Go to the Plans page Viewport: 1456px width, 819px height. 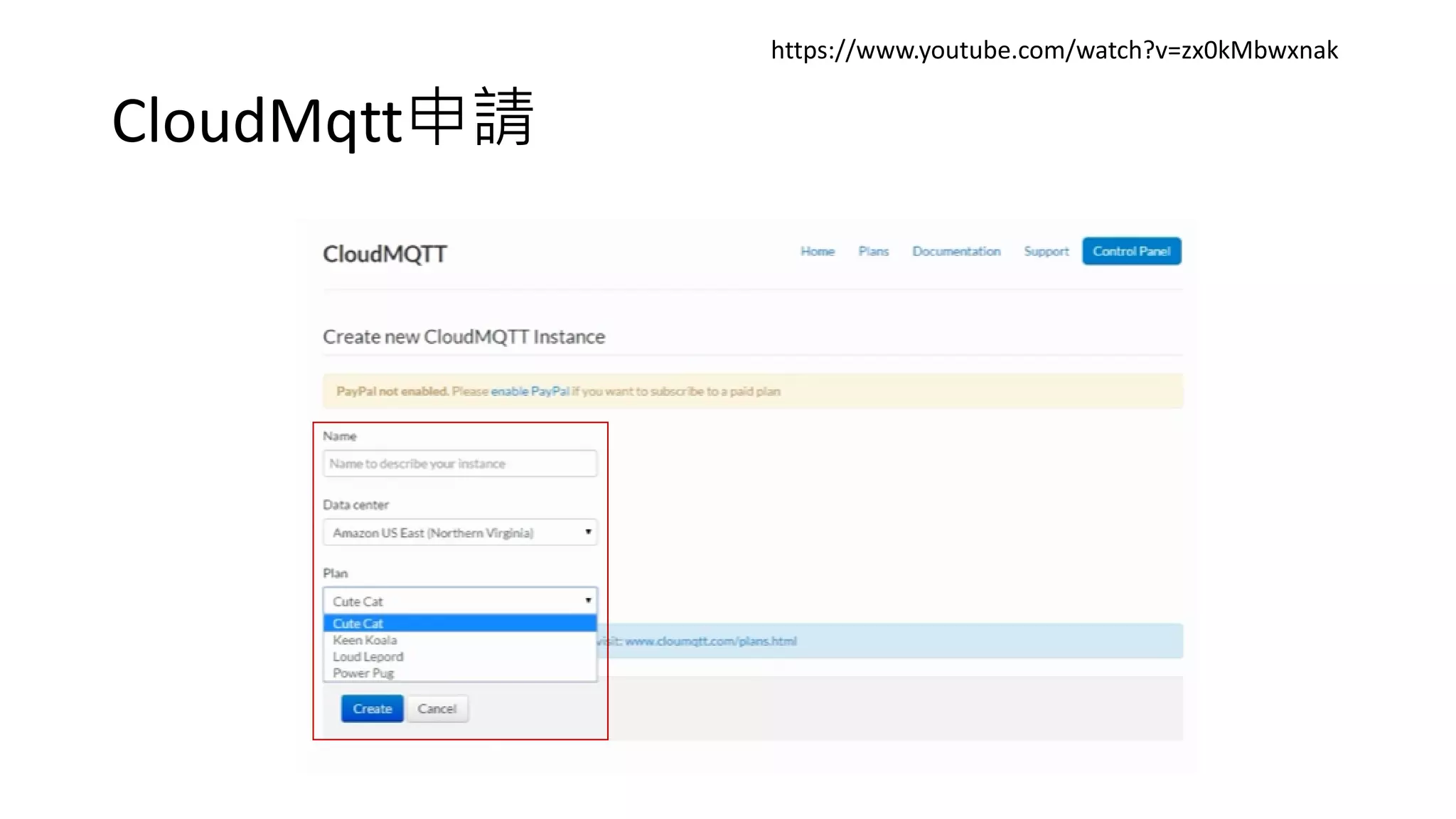[x=873, y=251]
